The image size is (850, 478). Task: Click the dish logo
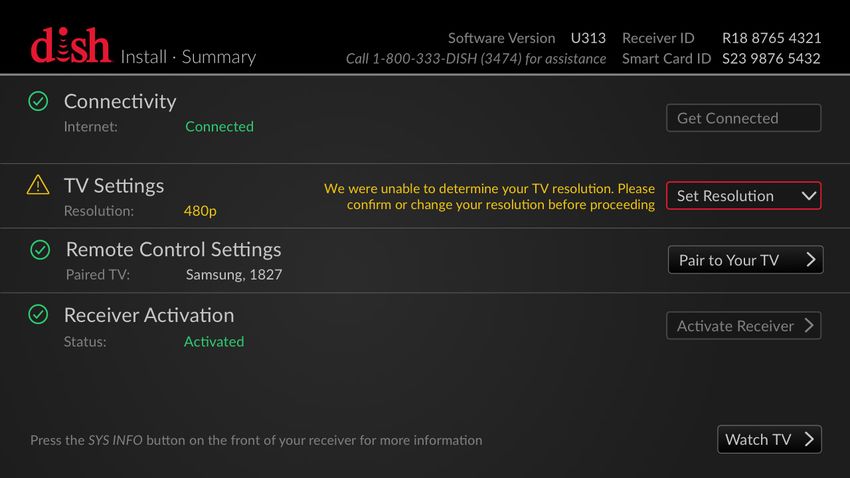[x=70, y=46]
